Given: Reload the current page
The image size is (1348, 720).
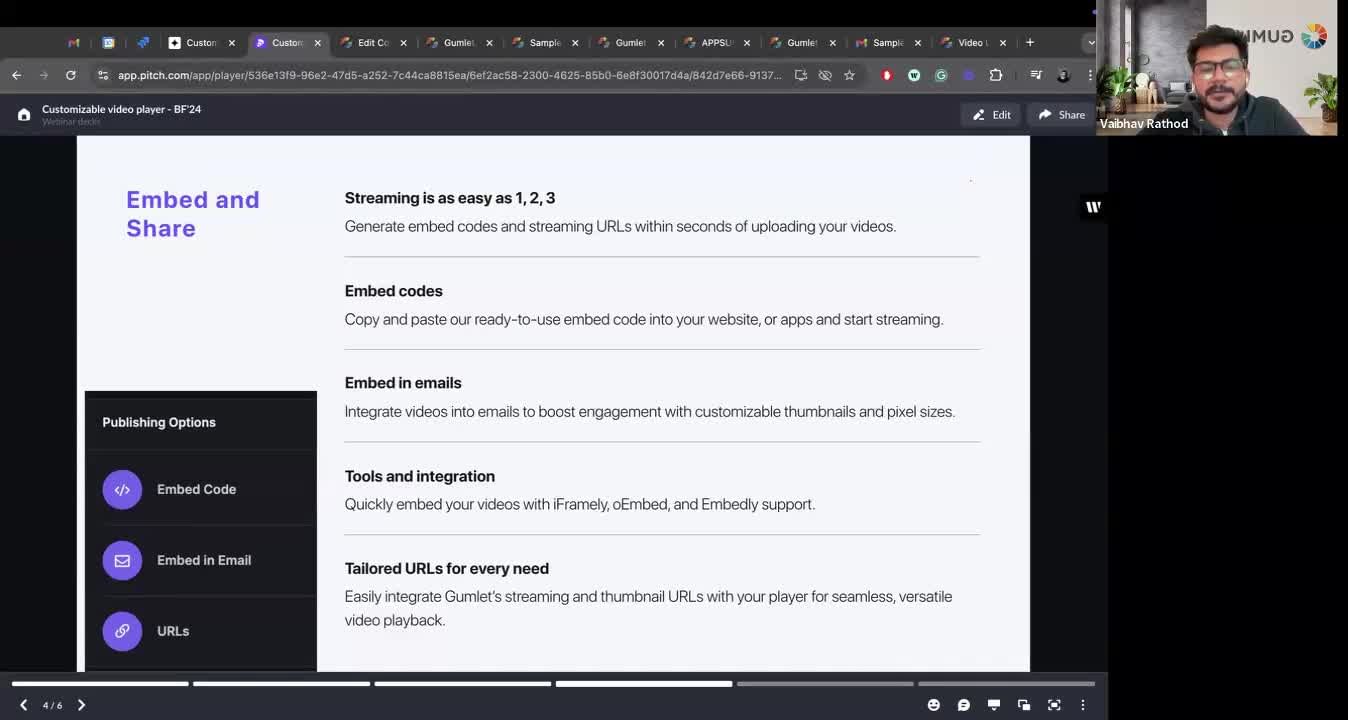Looking at the screenshot, I should [x=70, y=75].
